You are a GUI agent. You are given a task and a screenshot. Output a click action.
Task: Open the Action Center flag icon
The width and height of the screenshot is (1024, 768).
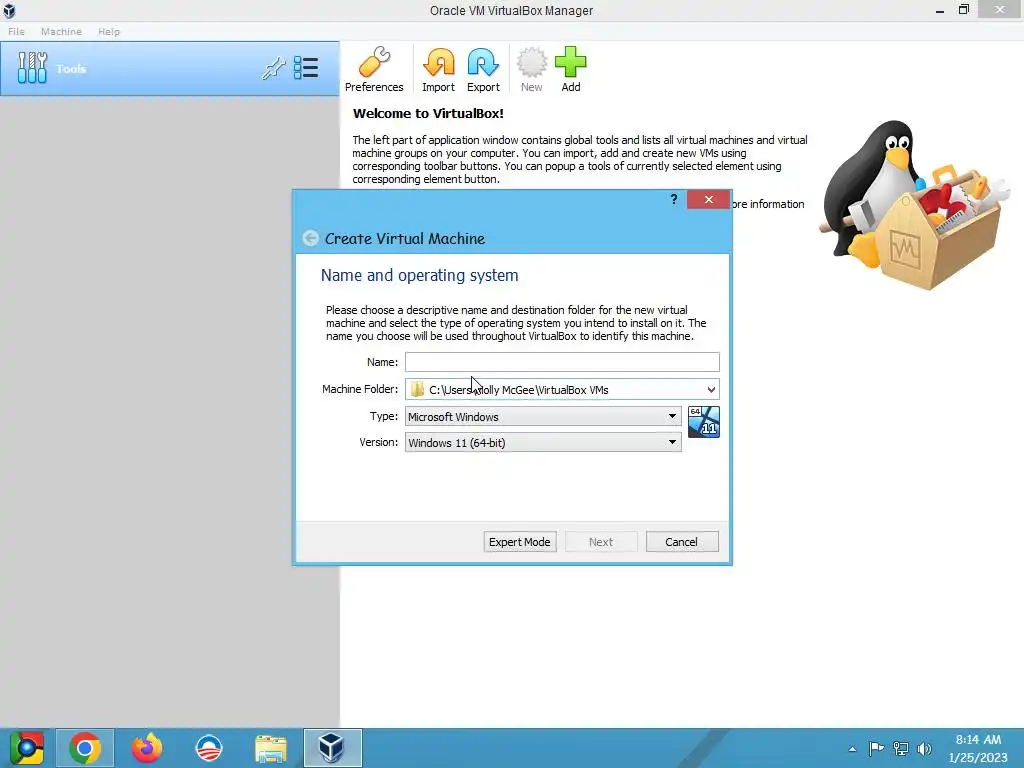(876, 748)
